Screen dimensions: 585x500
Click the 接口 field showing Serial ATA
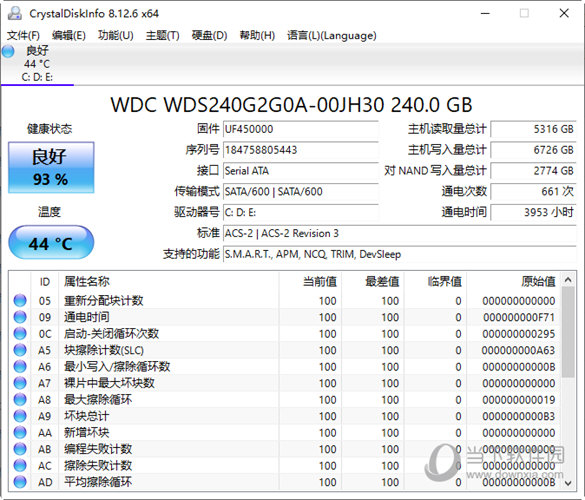301,171
